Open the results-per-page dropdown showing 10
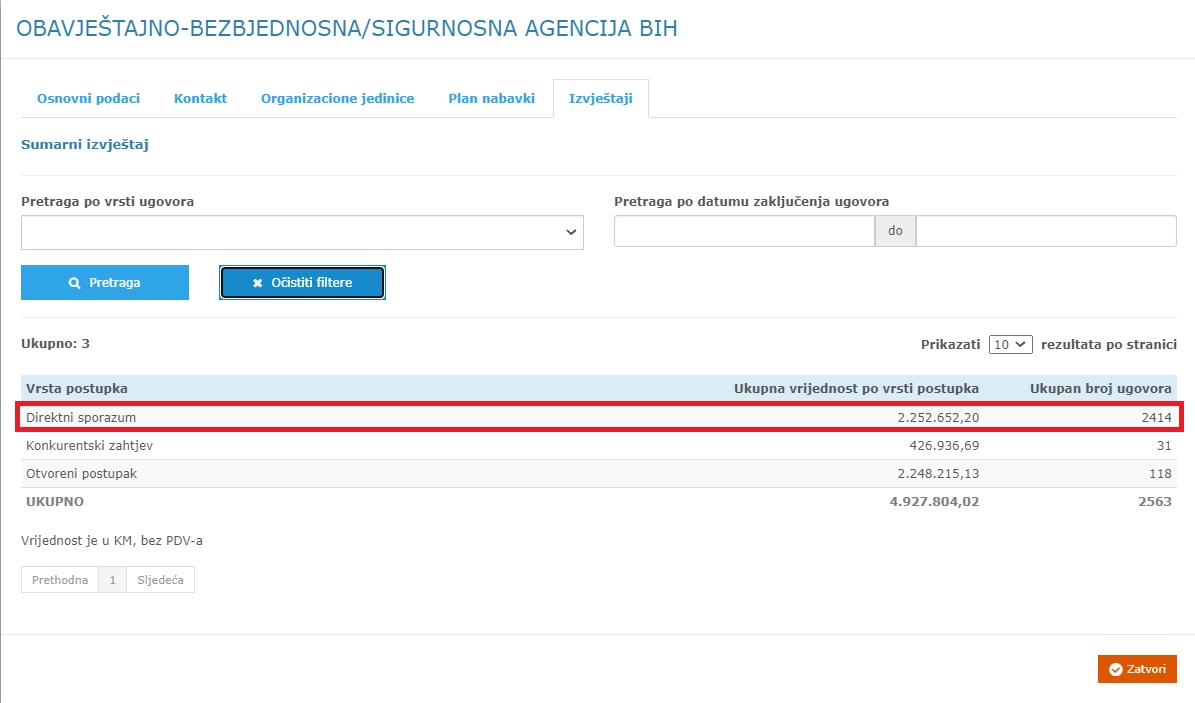The width and height of the screenshot is (1195, 703). coord(1011,345)
